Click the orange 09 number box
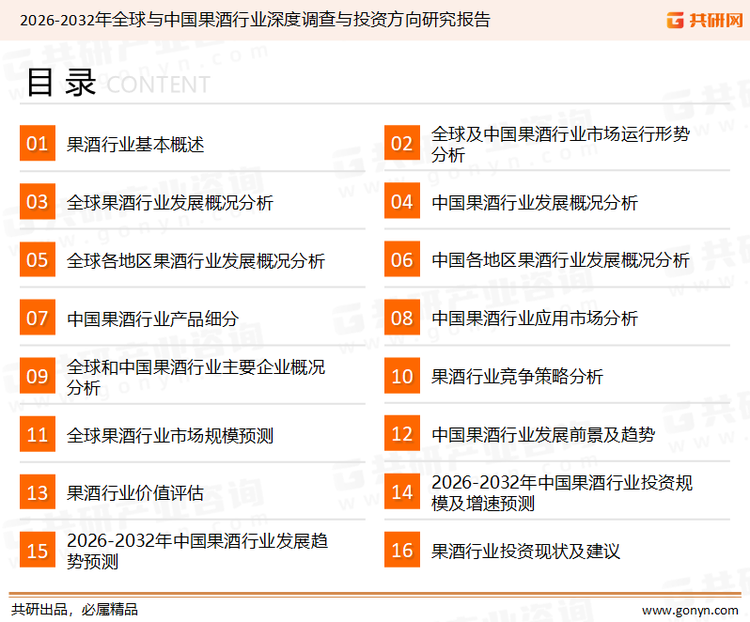Viewport: 750px width, 622px height. pos(37,376)
